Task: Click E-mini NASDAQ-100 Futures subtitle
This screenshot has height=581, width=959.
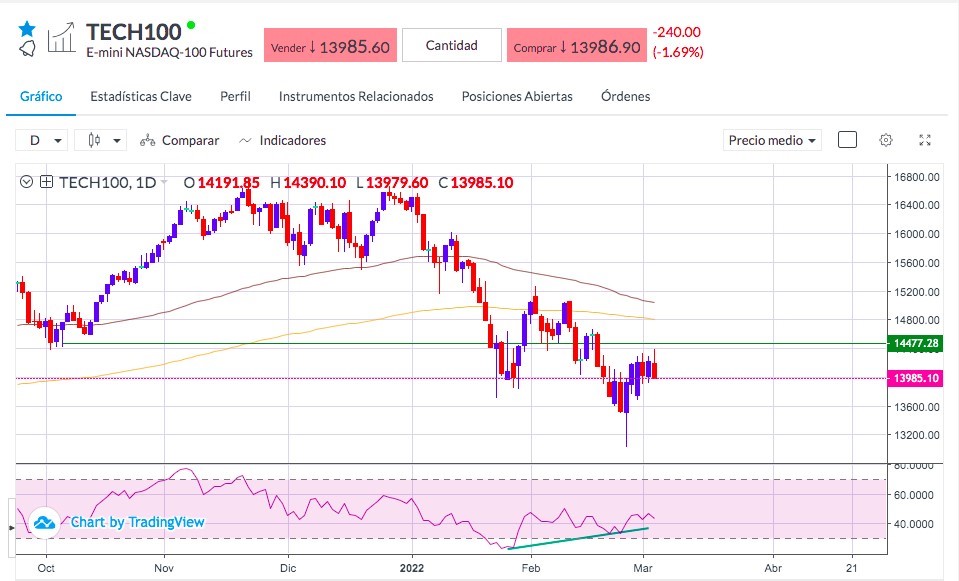Action: click(169, 53)
